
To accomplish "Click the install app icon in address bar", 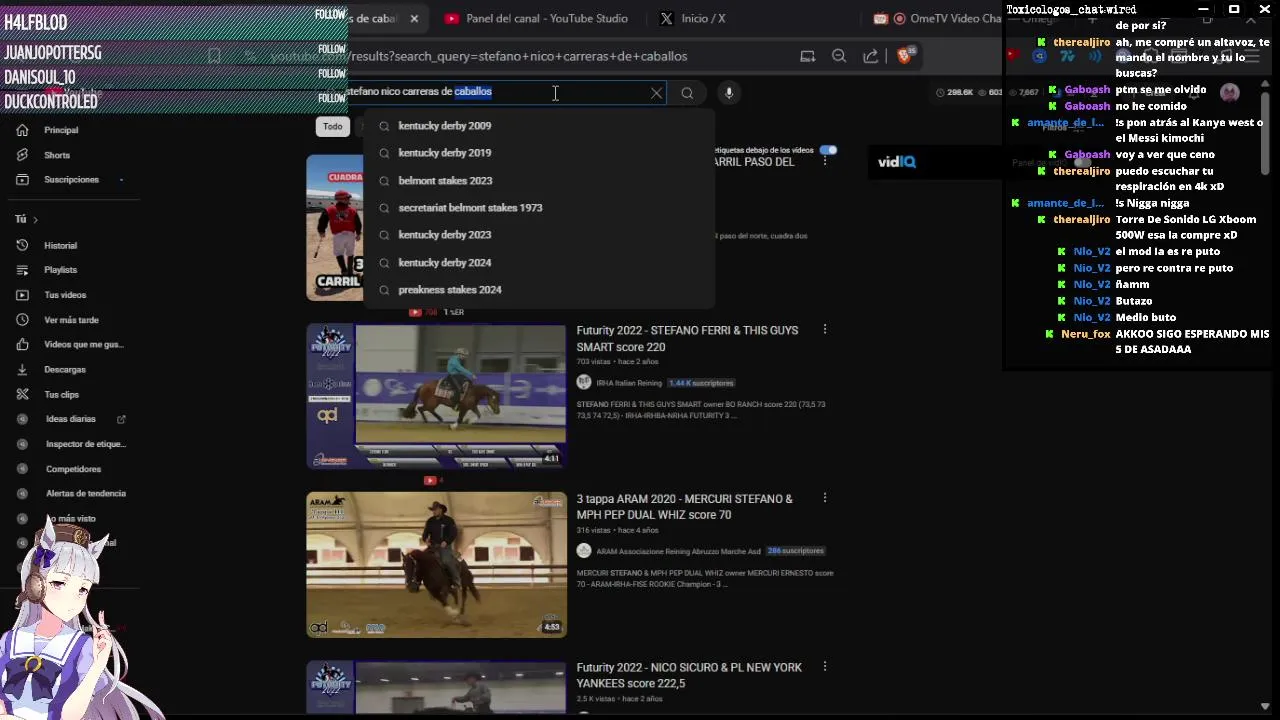I will pyautogui.click(x=807, y=56).
